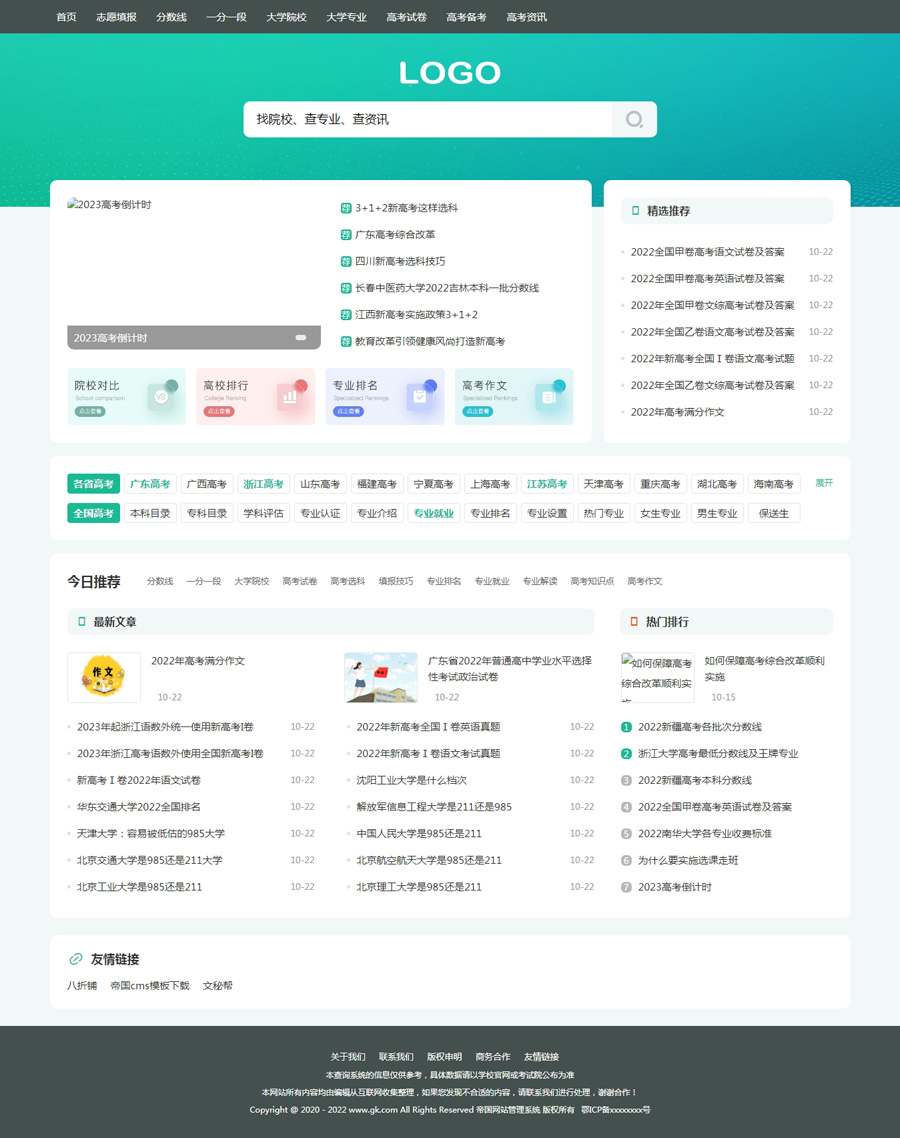Focus the 找院校、查专业、查资讯 search box
The width and height of the screenshot is (900, 1138).
tap(428, 119)
